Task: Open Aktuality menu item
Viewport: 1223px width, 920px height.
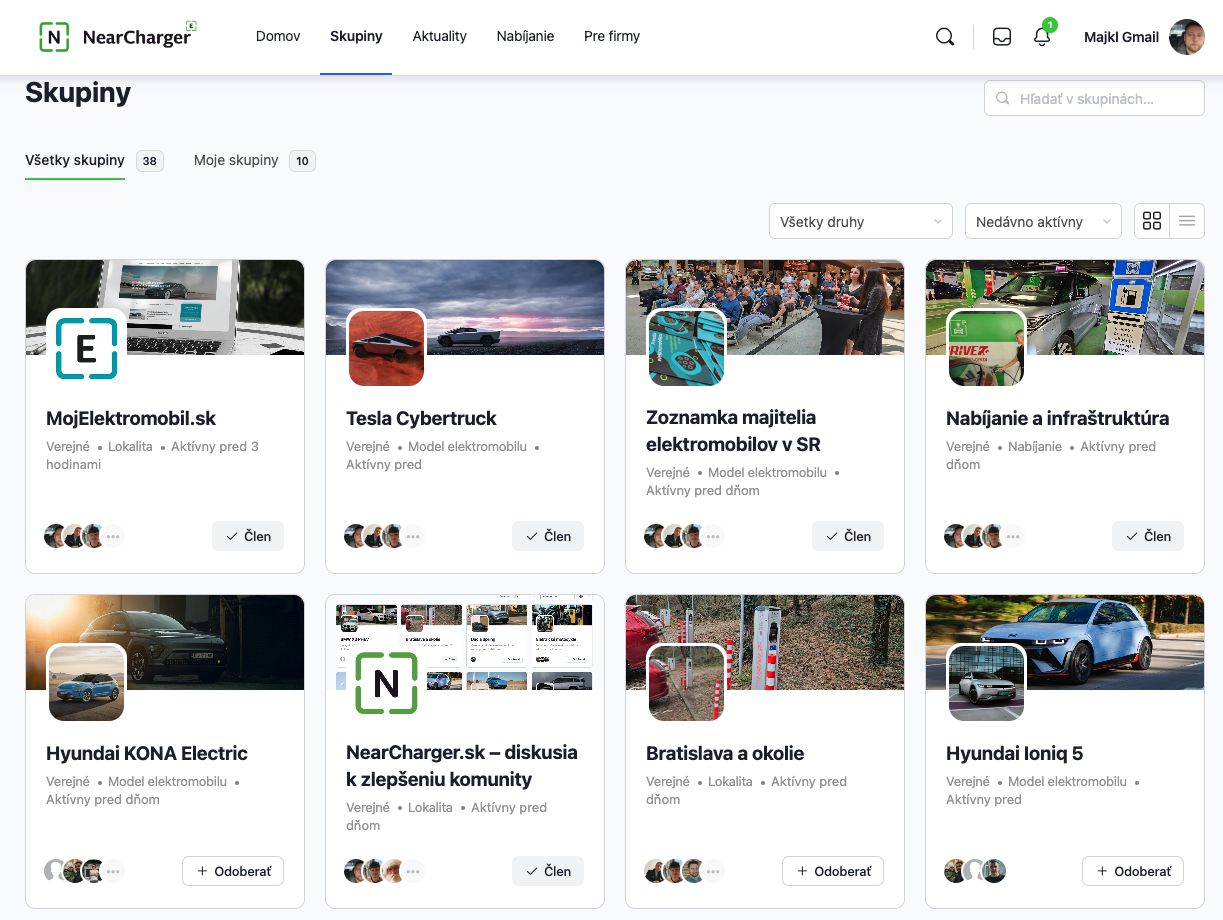Action: [x=440, y=36]
